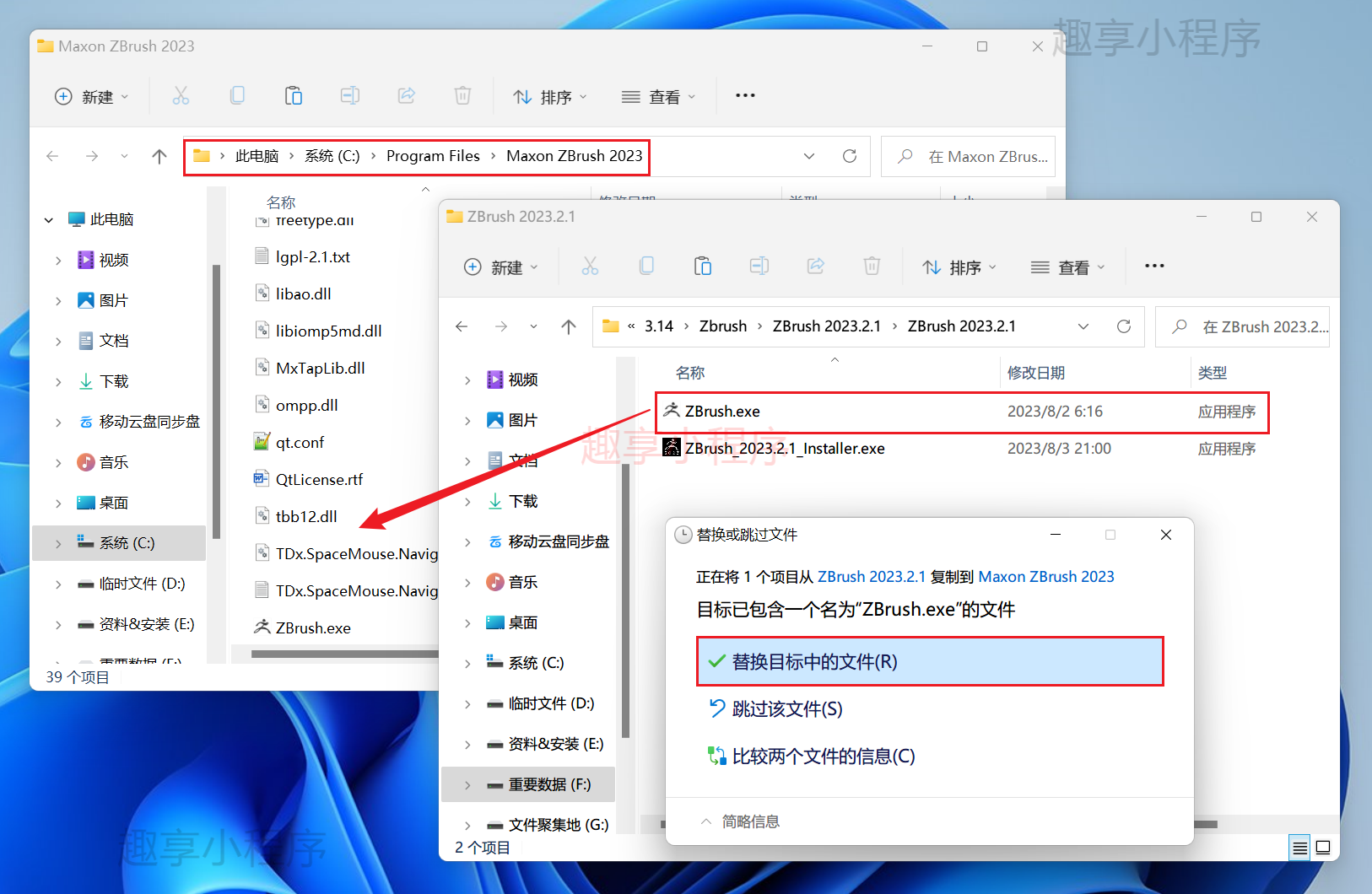Click Delete trash icon in ZBrush 2023.2.1 window
Screen dimensions: 1372x894
click(872, 267)
